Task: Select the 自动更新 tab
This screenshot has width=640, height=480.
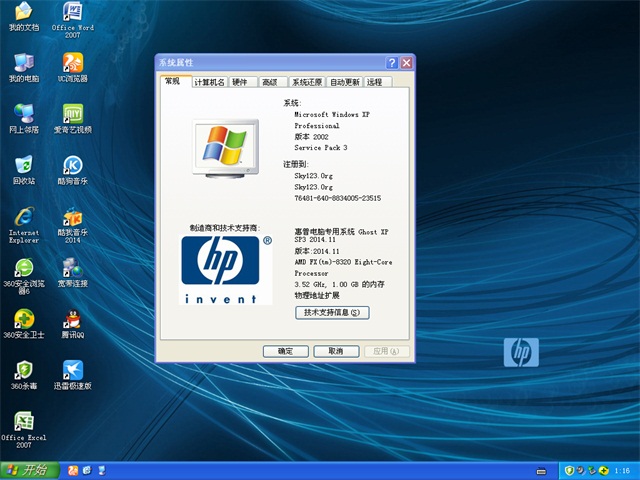Action: click(x=345, y=82)
